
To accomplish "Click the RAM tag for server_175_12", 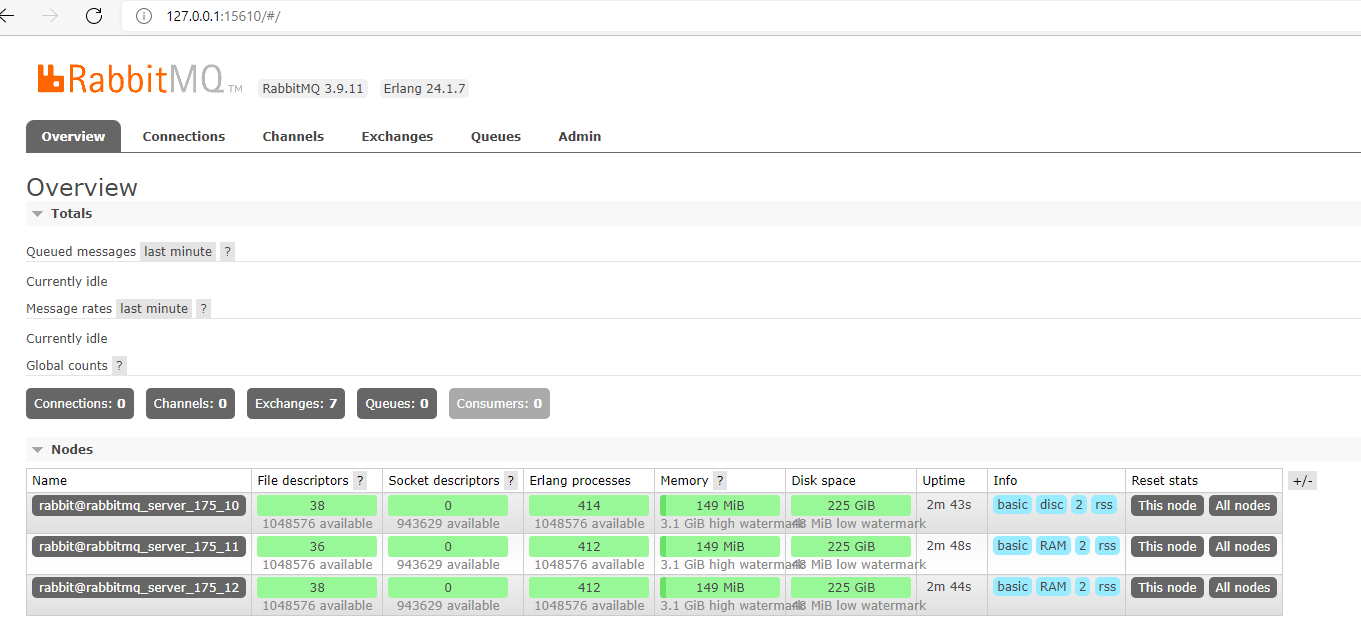I will (x=1053, y=587).
